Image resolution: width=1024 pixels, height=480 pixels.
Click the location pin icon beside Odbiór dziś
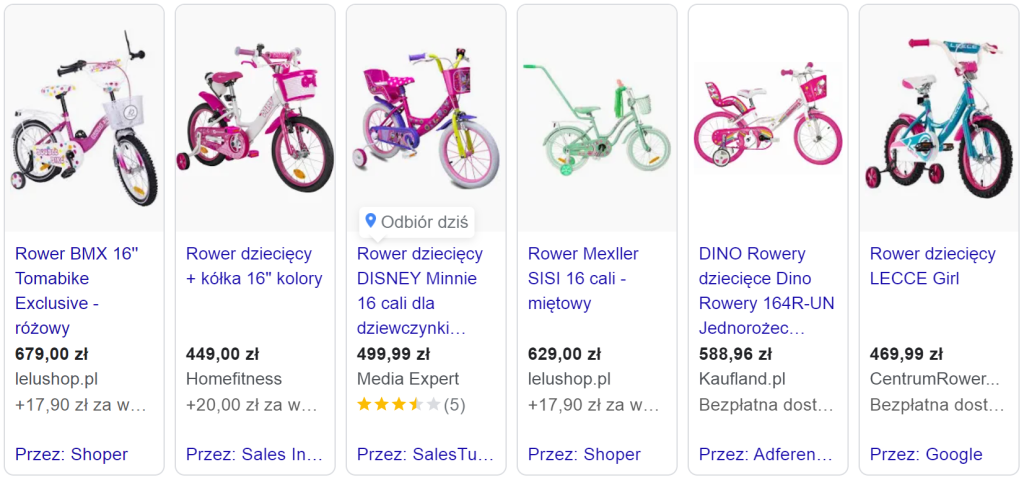tap(370, 221)
